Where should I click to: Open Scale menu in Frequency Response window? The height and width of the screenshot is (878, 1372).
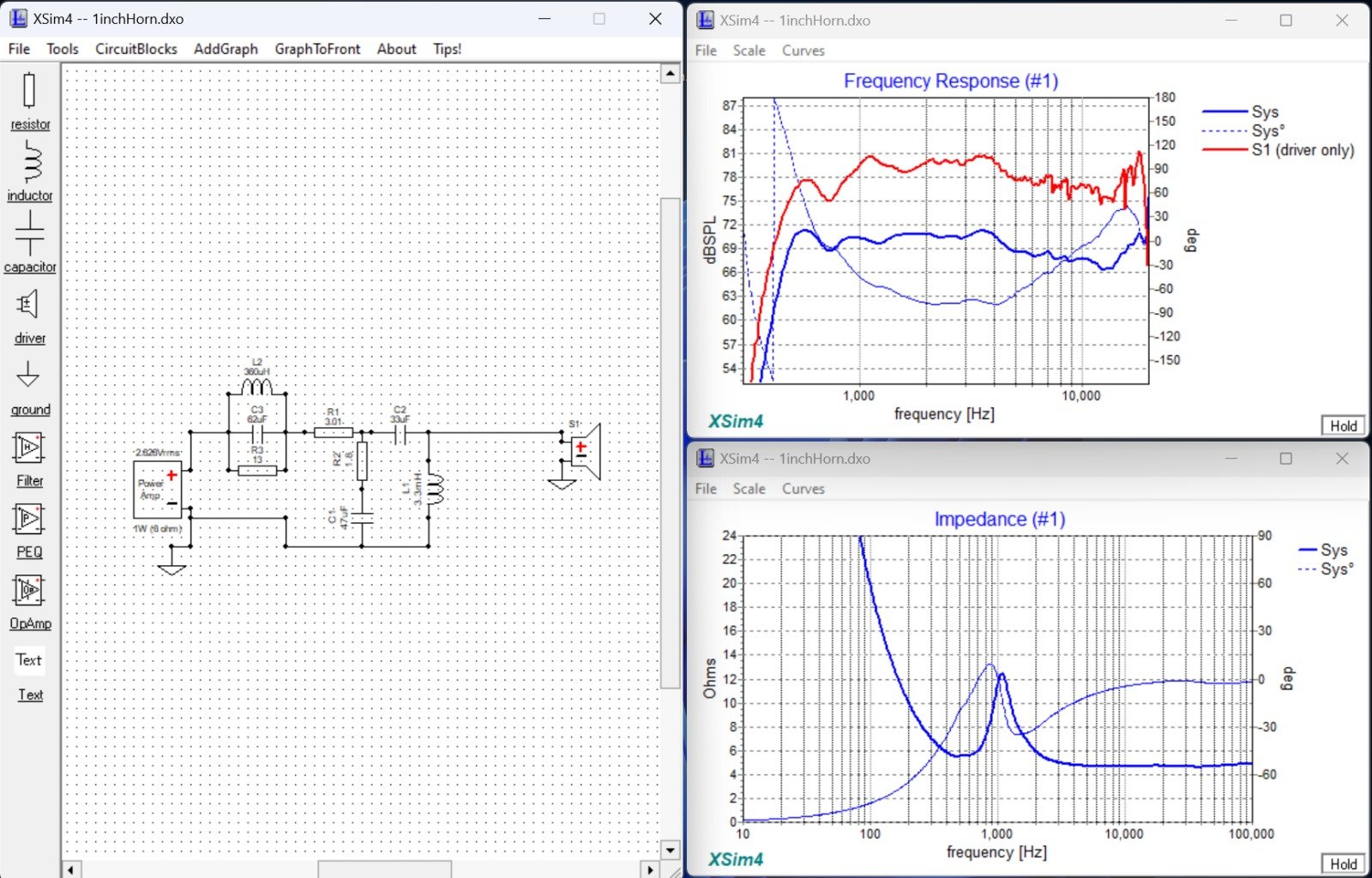click(749, 51)
